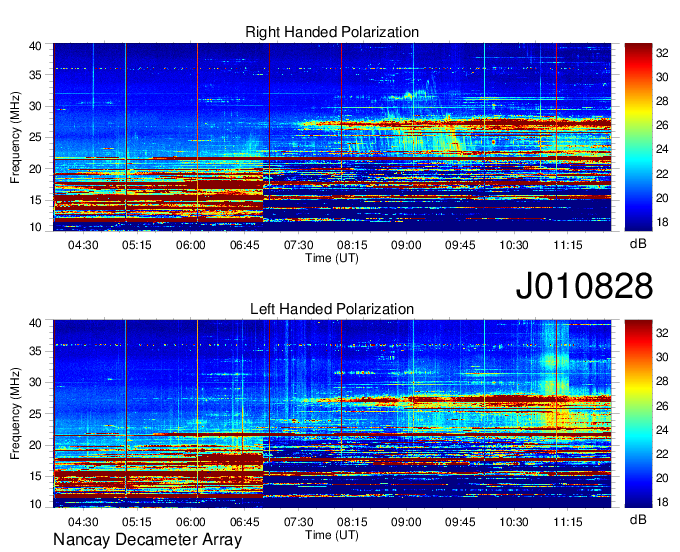Click the 40 MHz tick of the upper plot
Screen dimensions: 680x552
click(x=35, y=46)
